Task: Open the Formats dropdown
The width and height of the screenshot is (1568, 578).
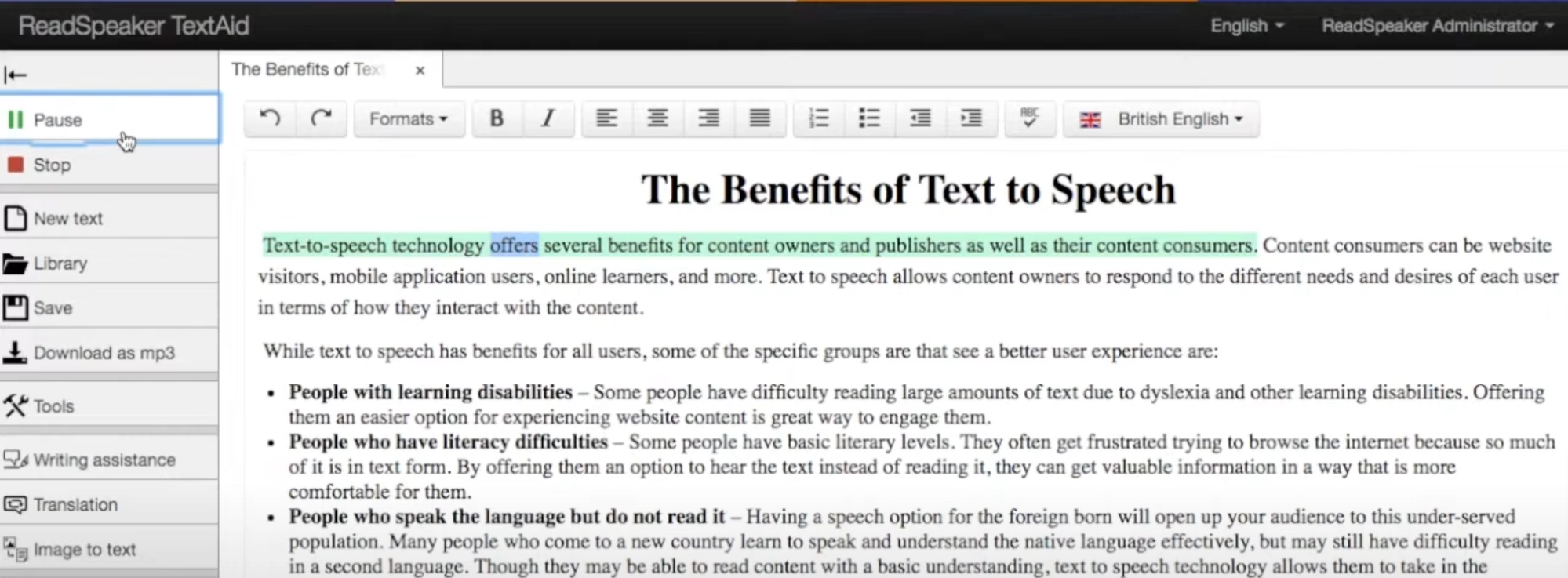Action: click(409, 118)
